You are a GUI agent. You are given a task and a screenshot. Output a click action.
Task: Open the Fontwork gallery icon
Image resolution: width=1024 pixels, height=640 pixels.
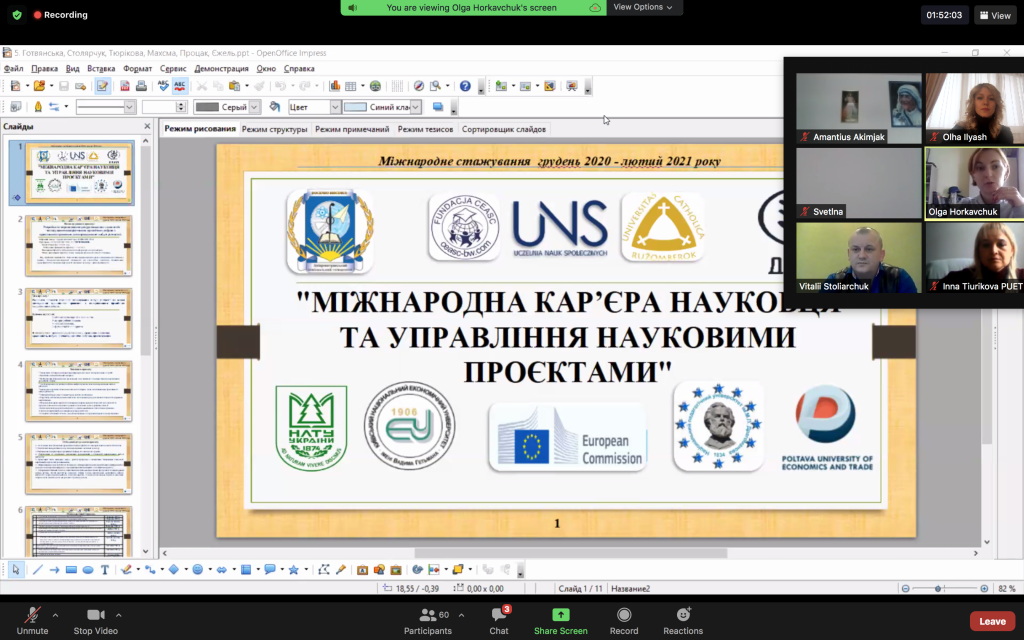(x=362, y=569)
